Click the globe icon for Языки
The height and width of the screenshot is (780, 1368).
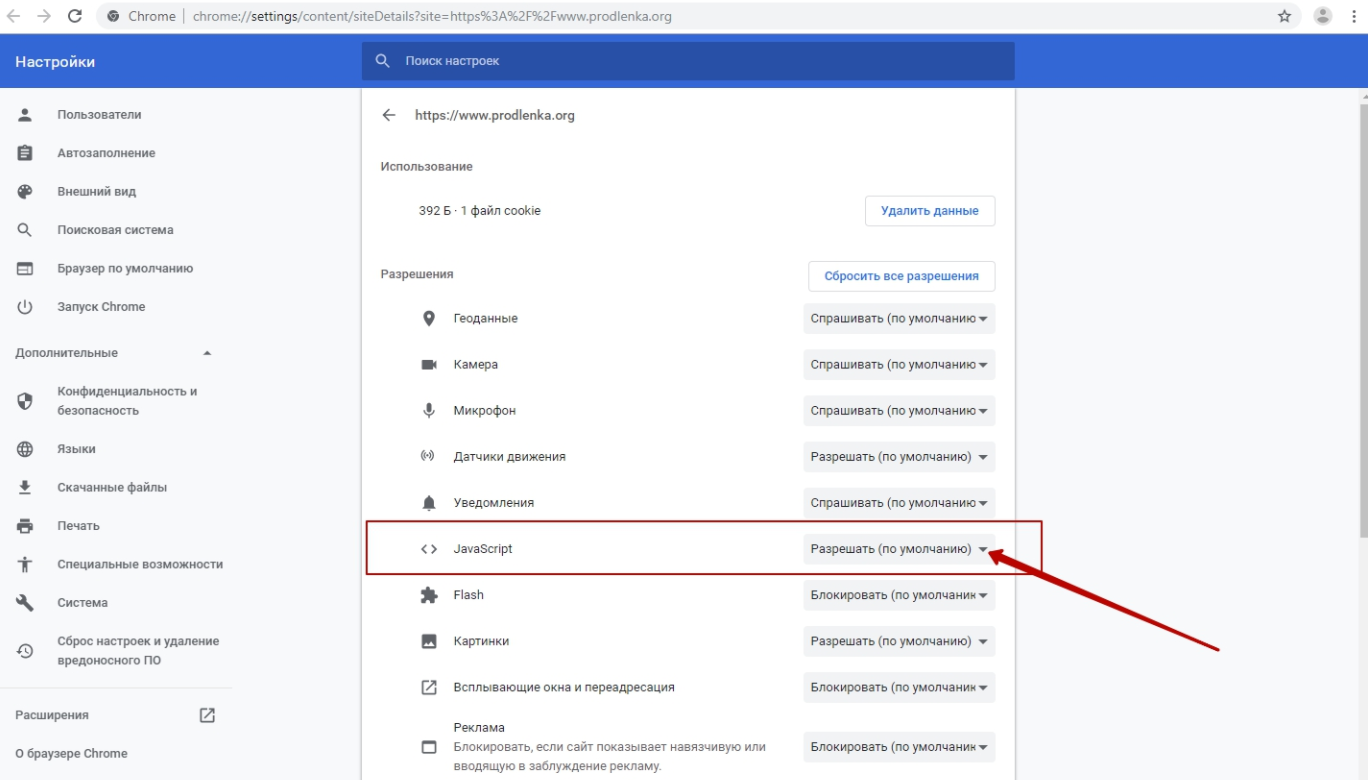[26, 449]
